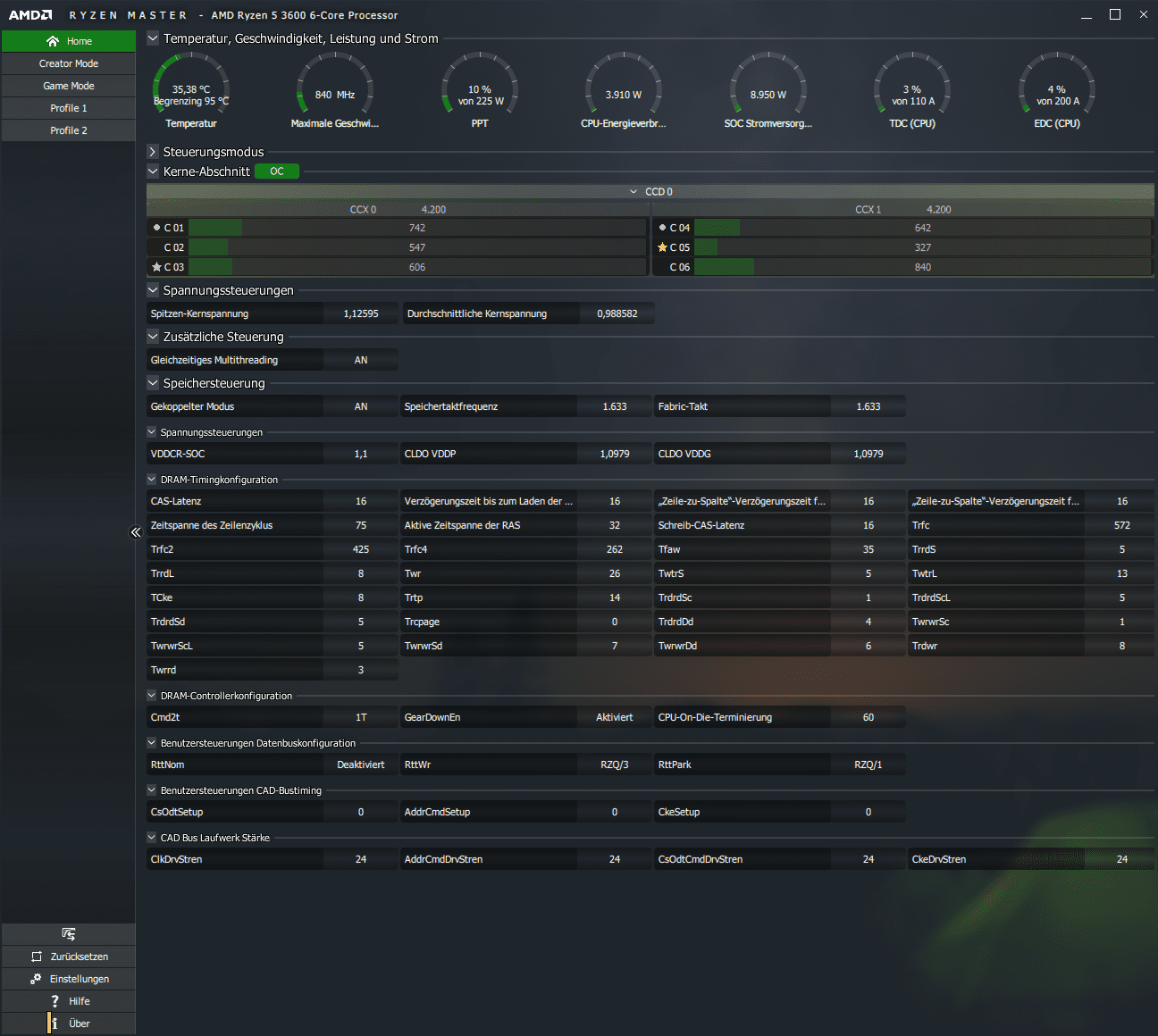The height and width of the screenshot is (1036, 1158).
Task: Click the import/export icon above Zurücksetzen
Action: (x=69, y=934)
